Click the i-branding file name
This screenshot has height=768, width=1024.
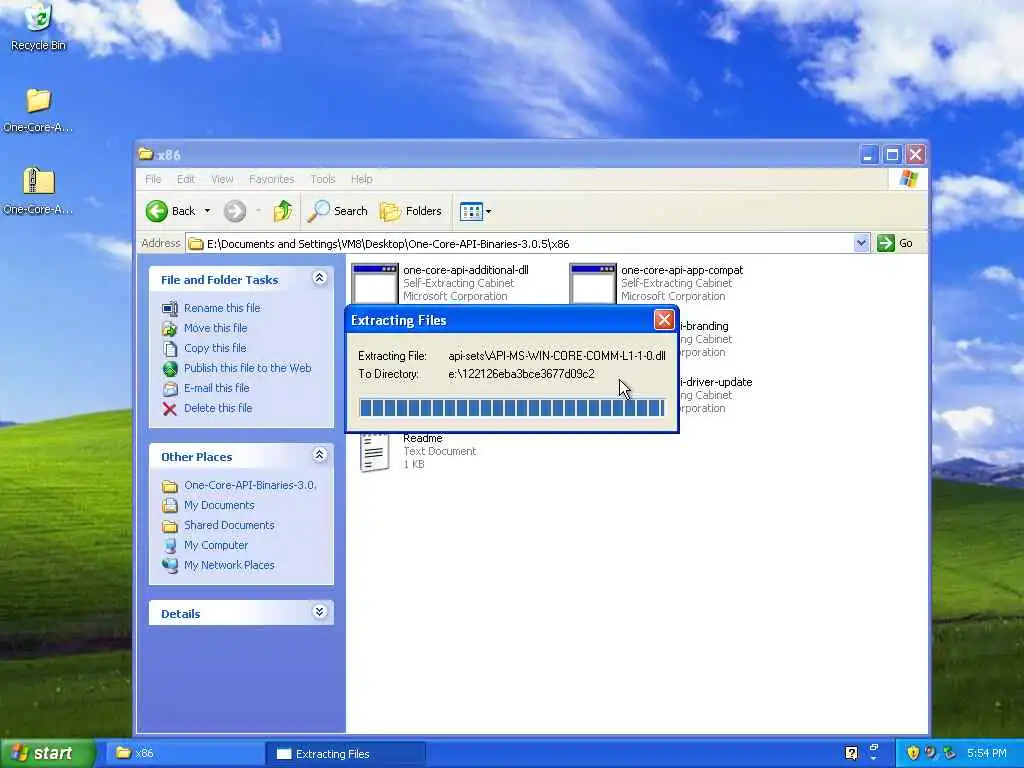click(704, 326)
